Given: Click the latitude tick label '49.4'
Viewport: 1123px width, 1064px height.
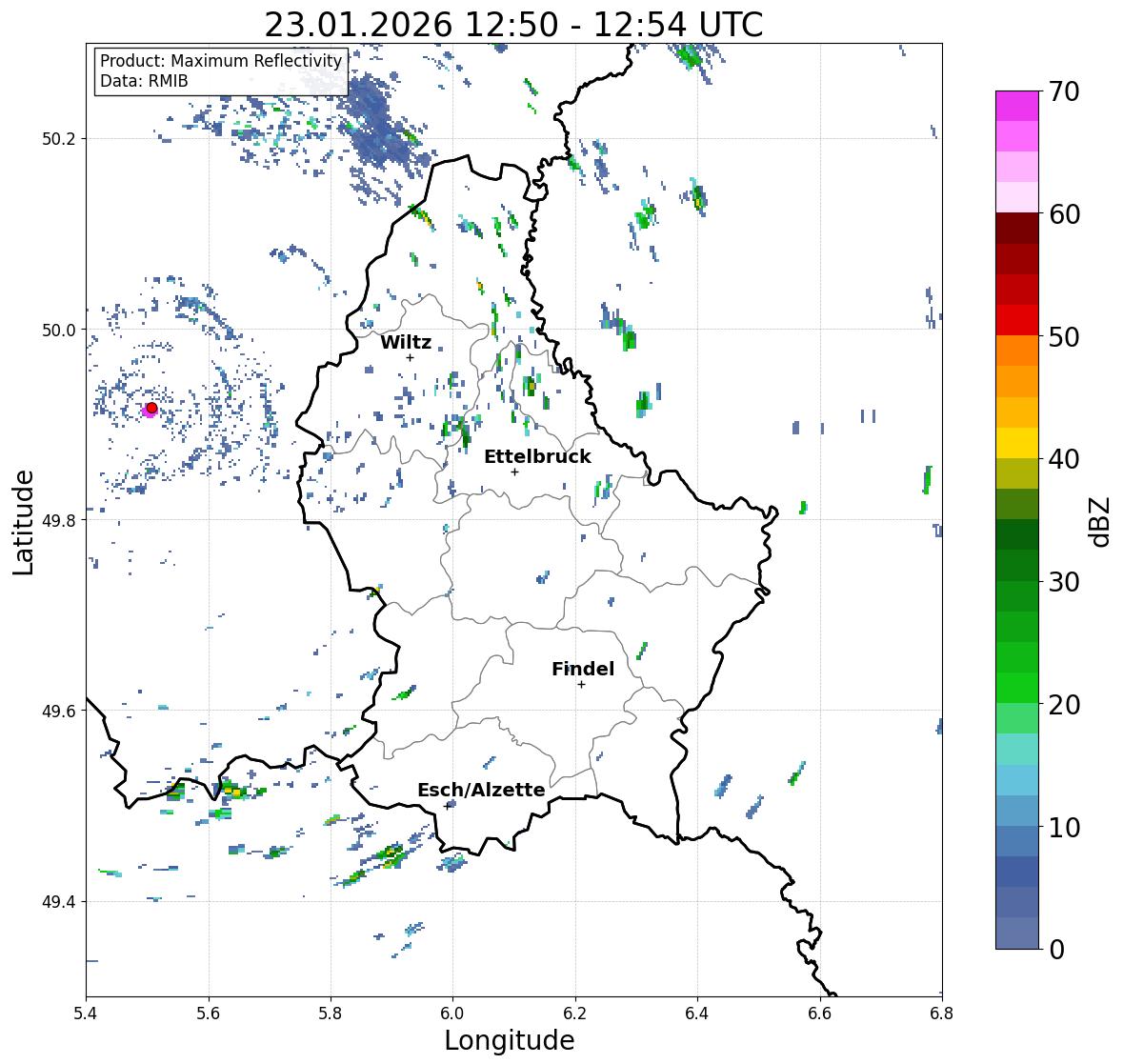Looking at the screenshot, I should click(58, 902).
